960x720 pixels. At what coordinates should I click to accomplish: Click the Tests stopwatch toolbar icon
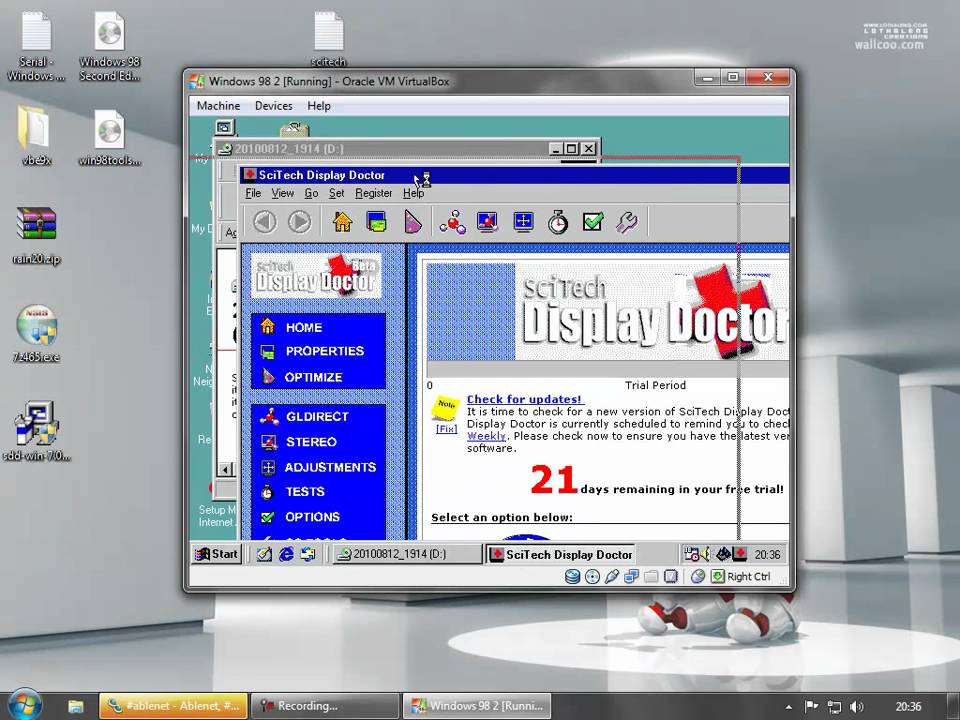coord(558,222)
